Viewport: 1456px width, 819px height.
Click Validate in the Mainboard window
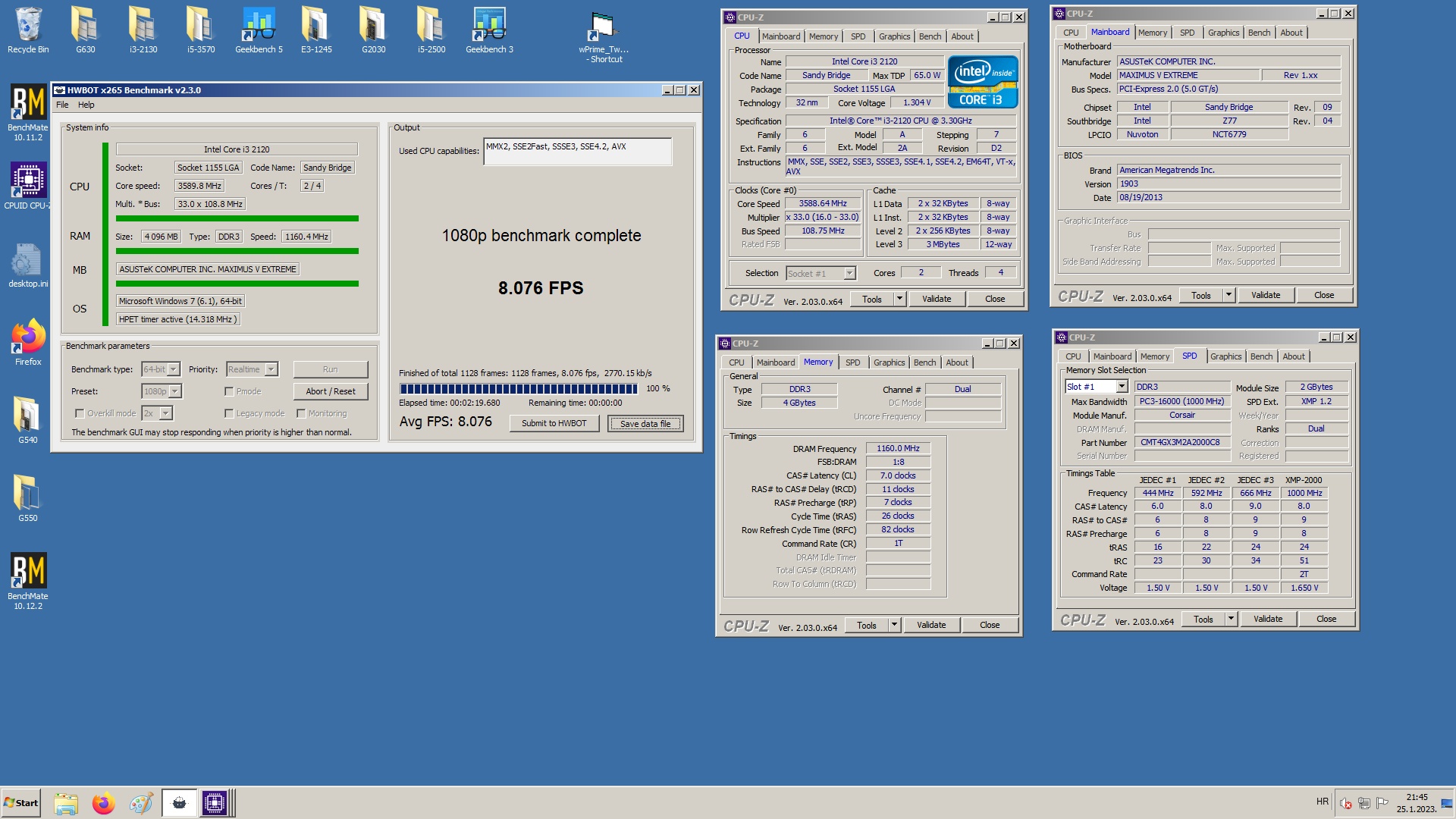coord(1266,295)
